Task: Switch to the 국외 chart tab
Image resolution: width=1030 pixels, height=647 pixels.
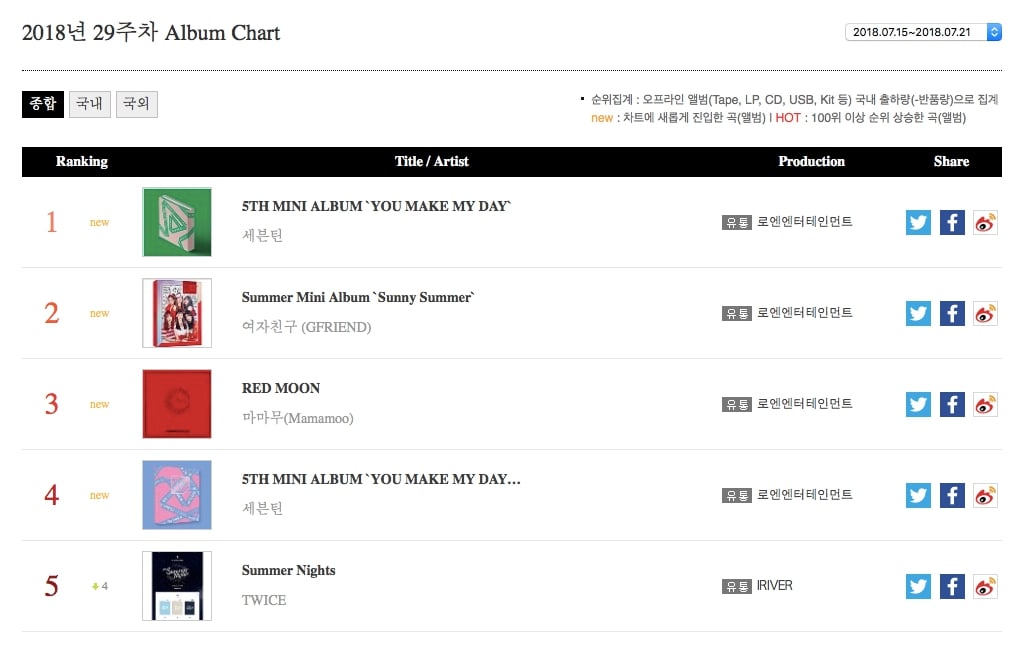Action: [x=137, y=104]
